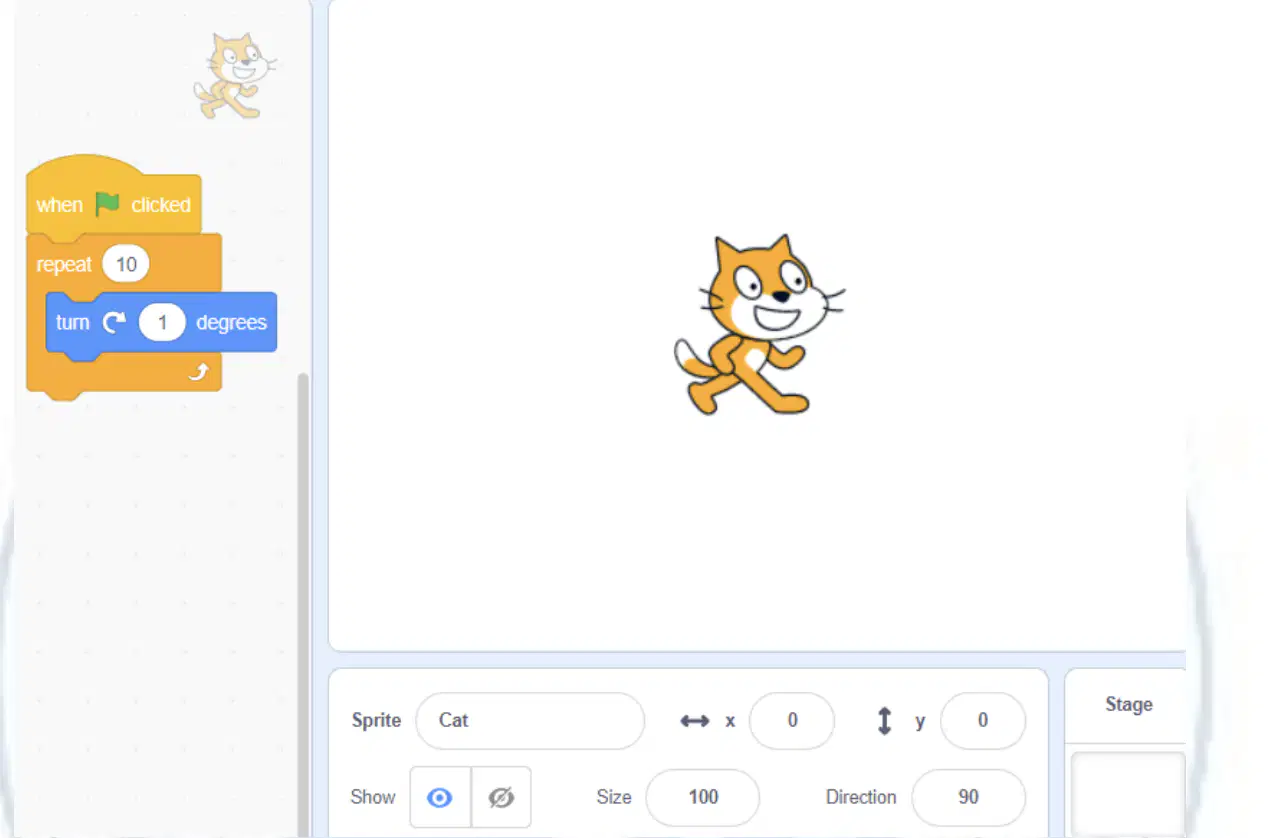Edit the turn degrees value 1
Viewport: 1274px width, 838px height.
pos(162,323)
